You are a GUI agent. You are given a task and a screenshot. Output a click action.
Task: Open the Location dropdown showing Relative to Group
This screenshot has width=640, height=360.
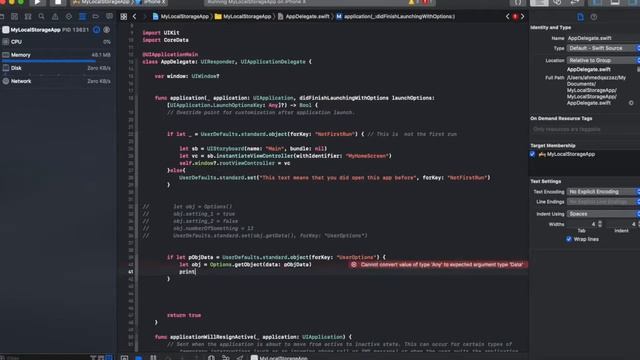tap(603, 60)
